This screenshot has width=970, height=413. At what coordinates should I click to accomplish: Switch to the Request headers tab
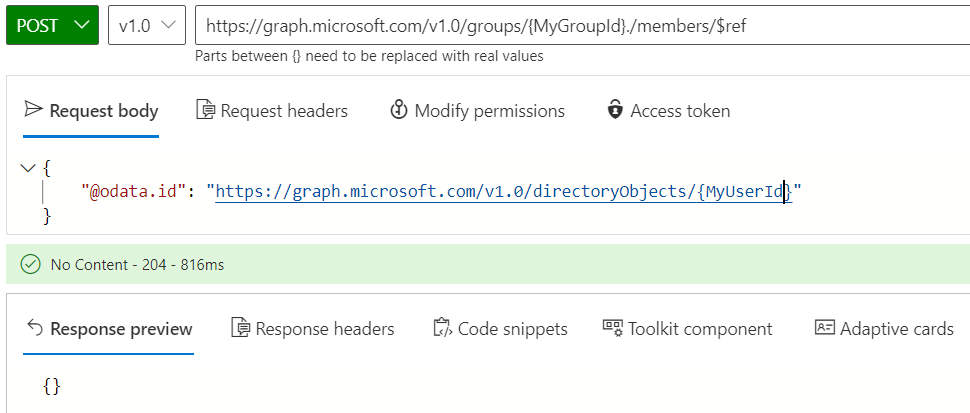pos(284,110)
